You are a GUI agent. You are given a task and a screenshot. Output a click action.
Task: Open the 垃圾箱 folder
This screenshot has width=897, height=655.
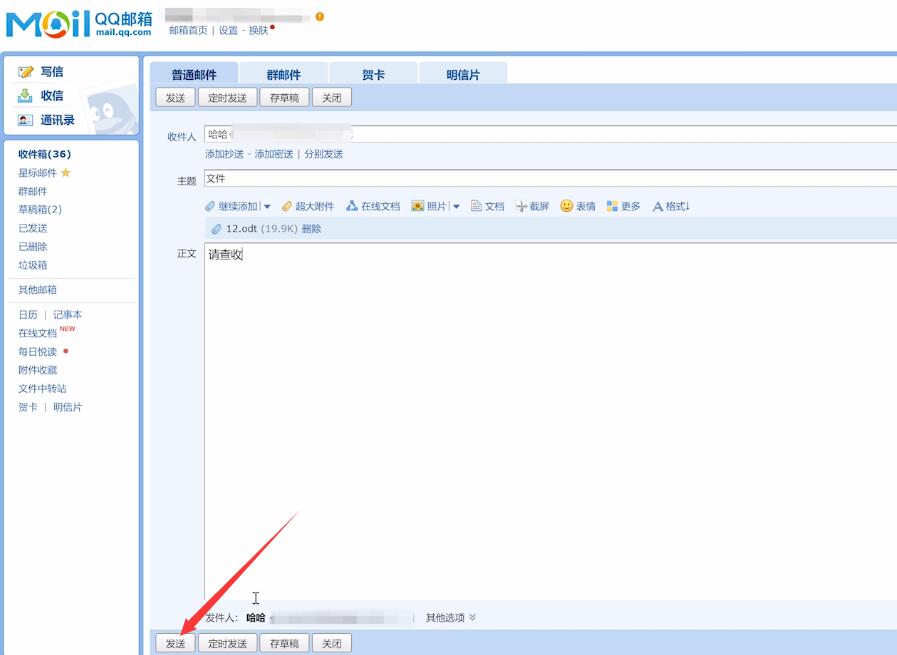coord(33,265)
